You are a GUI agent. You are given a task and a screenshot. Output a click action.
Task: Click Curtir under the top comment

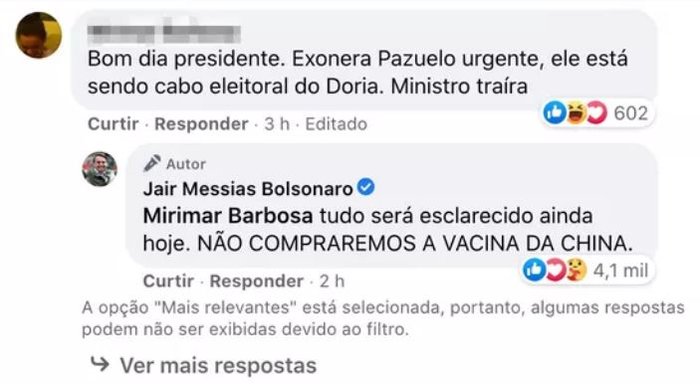(x=113, y=124)
